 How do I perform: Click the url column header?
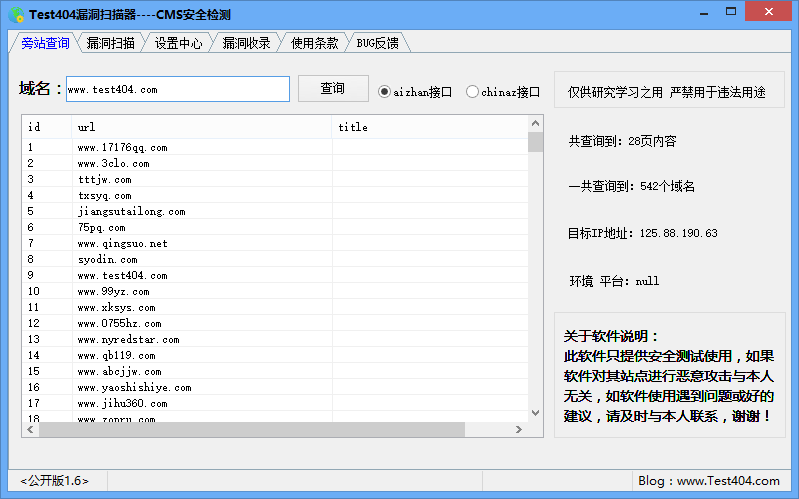[x=200, y=127]
